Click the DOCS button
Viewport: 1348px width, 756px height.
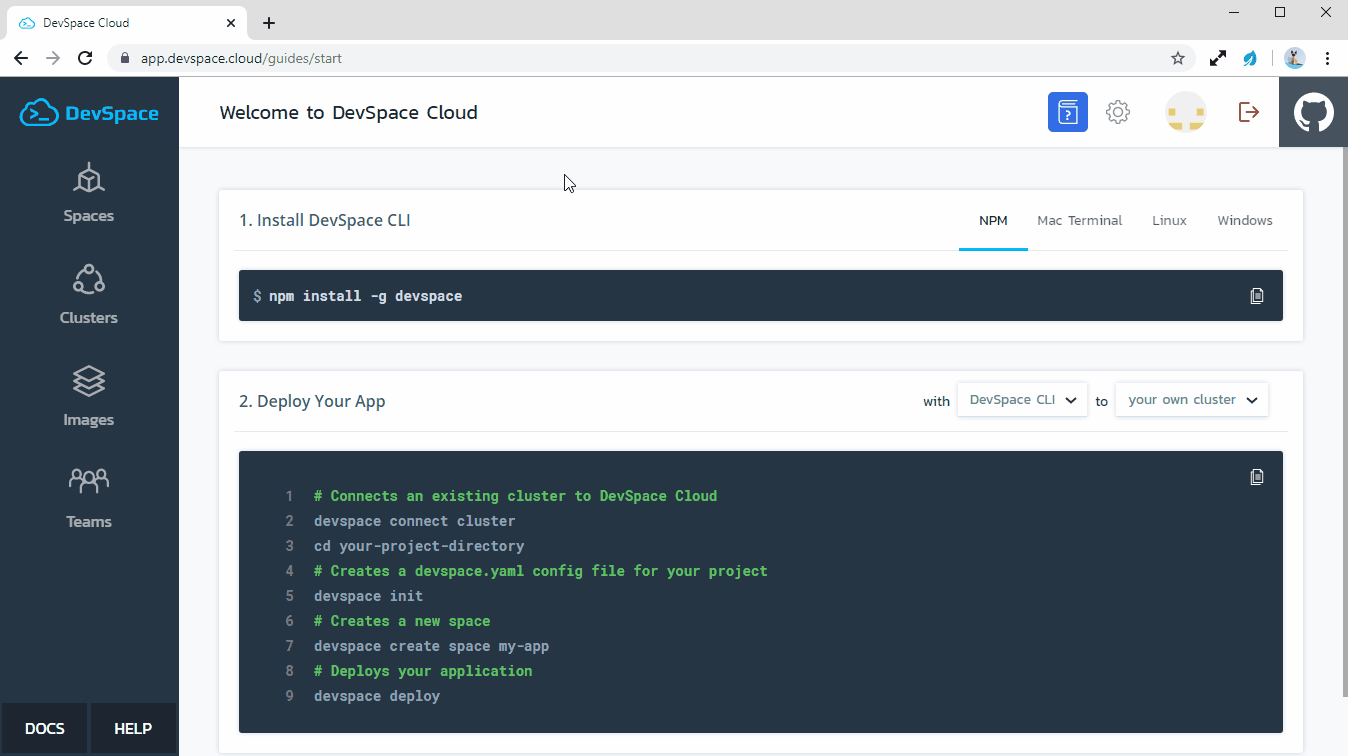(x=45, y=728)
